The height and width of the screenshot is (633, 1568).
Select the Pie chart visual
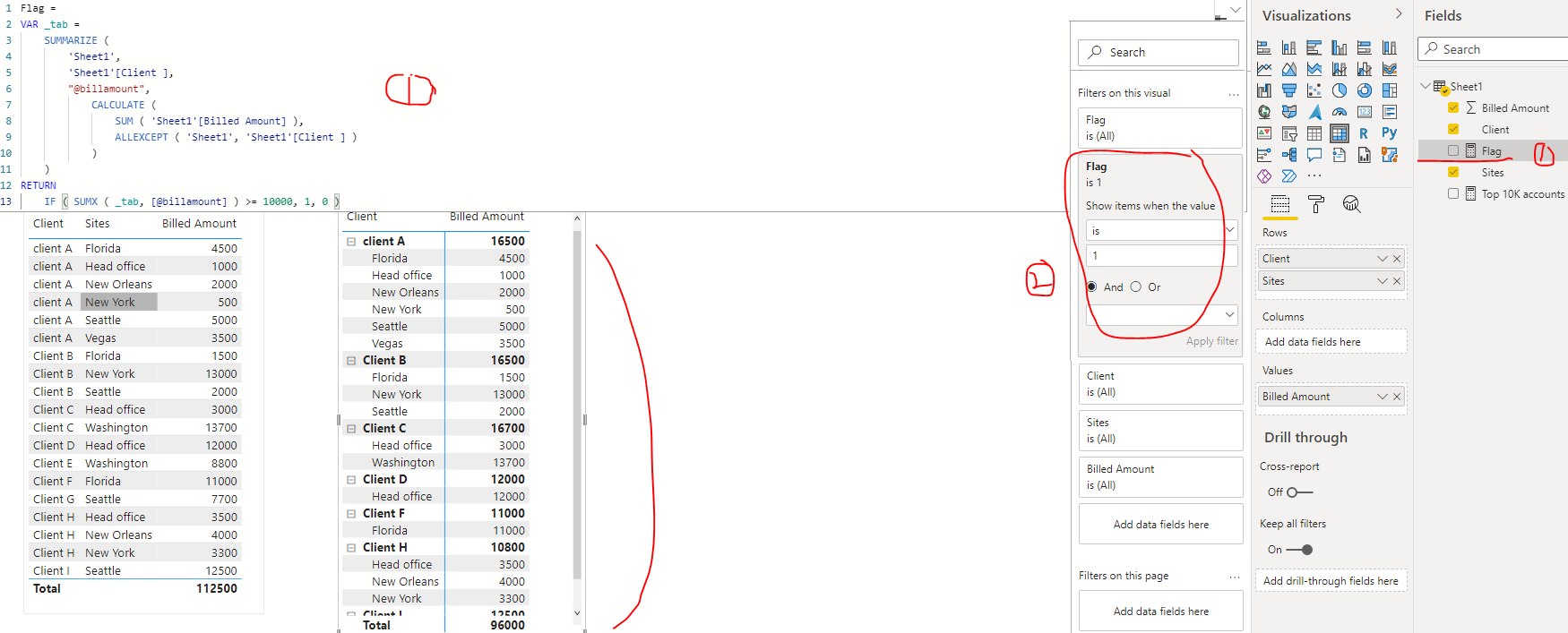1340,90
